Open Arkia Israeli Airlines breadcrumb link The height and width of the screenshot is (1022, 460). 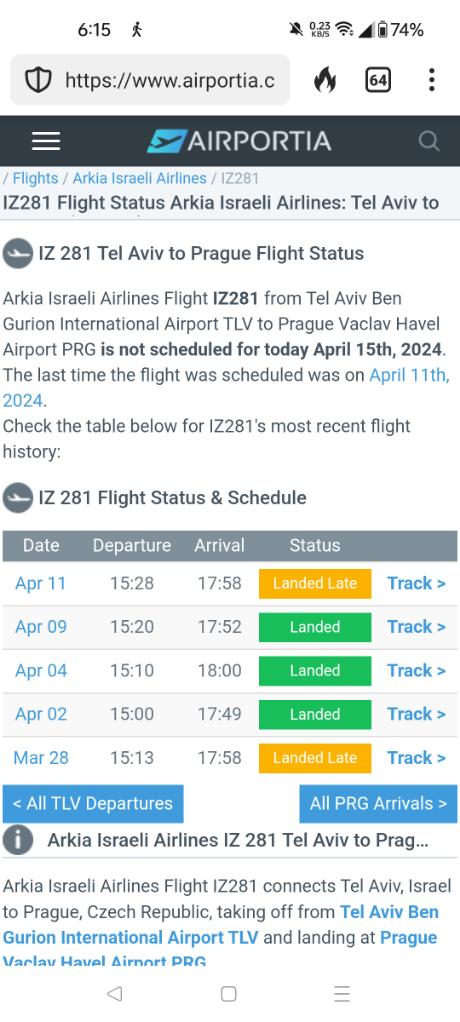click(139, 178)
